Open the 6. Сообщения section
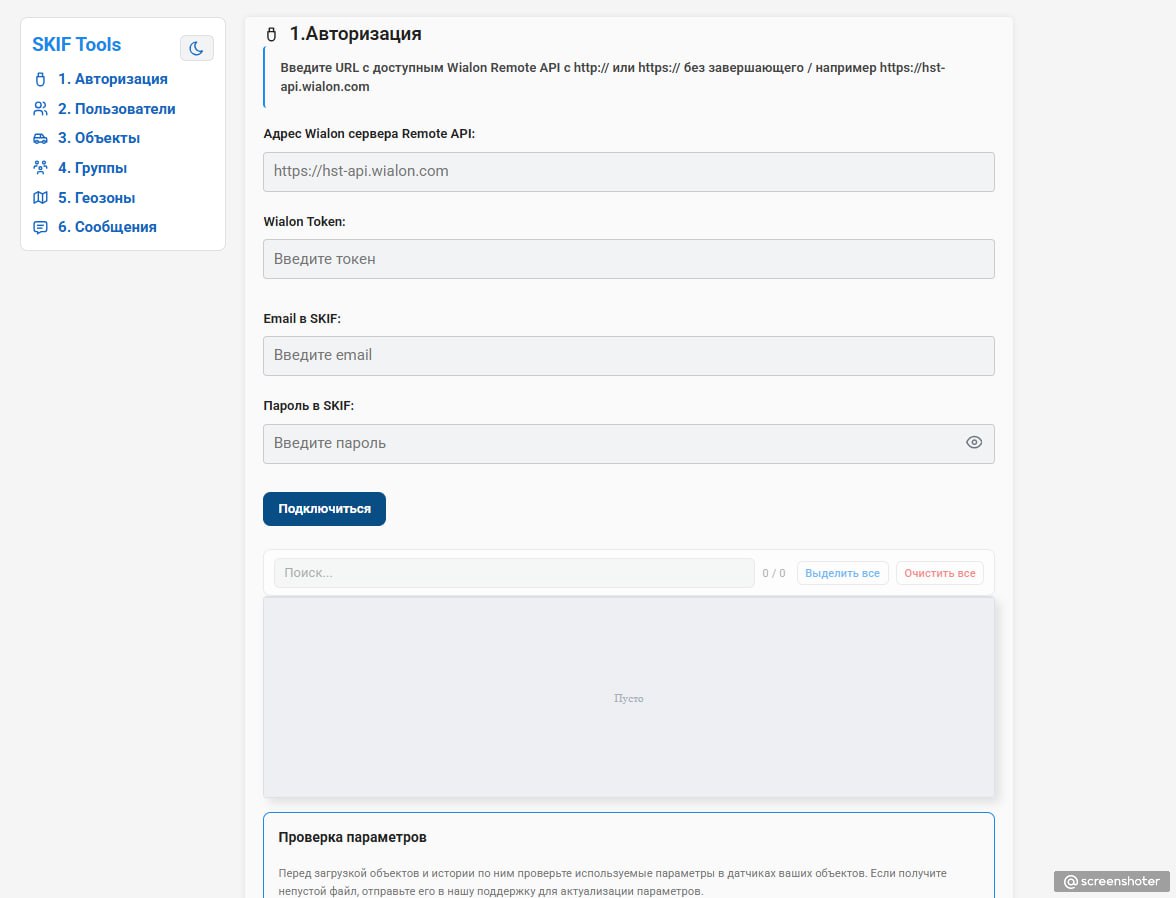 (x=107, y=227)
